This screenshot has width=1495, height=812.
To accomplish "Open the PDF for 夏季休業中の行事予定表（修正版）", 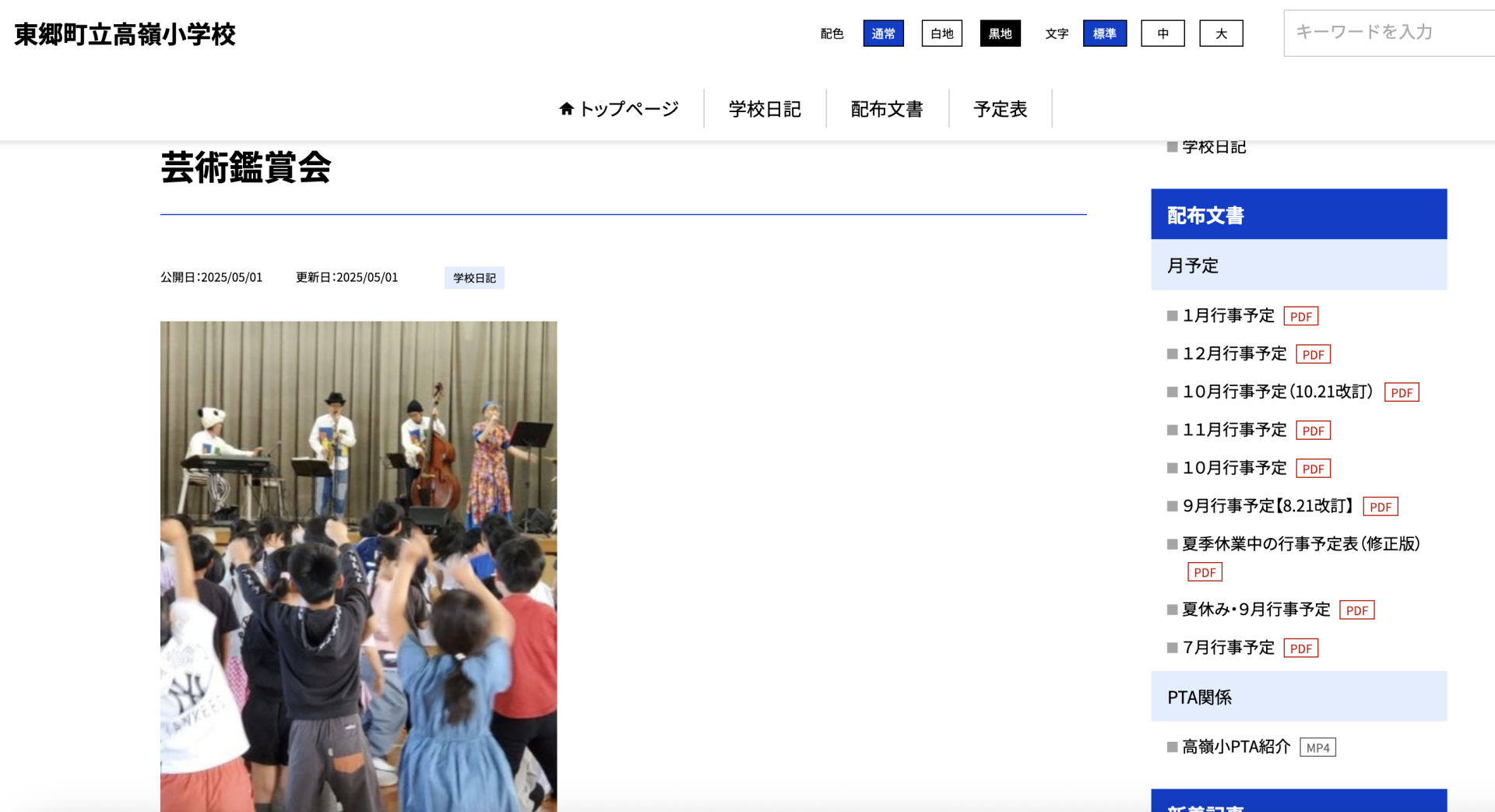I will 1204,571.
